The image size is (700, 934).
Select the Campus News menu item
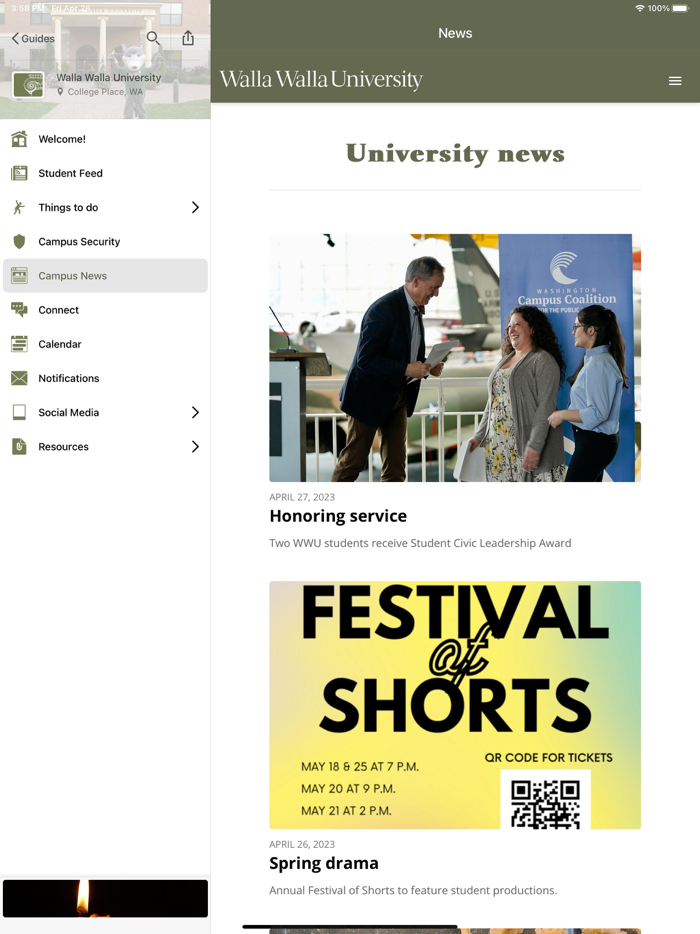pyautogui.click(x=105, y=276)
